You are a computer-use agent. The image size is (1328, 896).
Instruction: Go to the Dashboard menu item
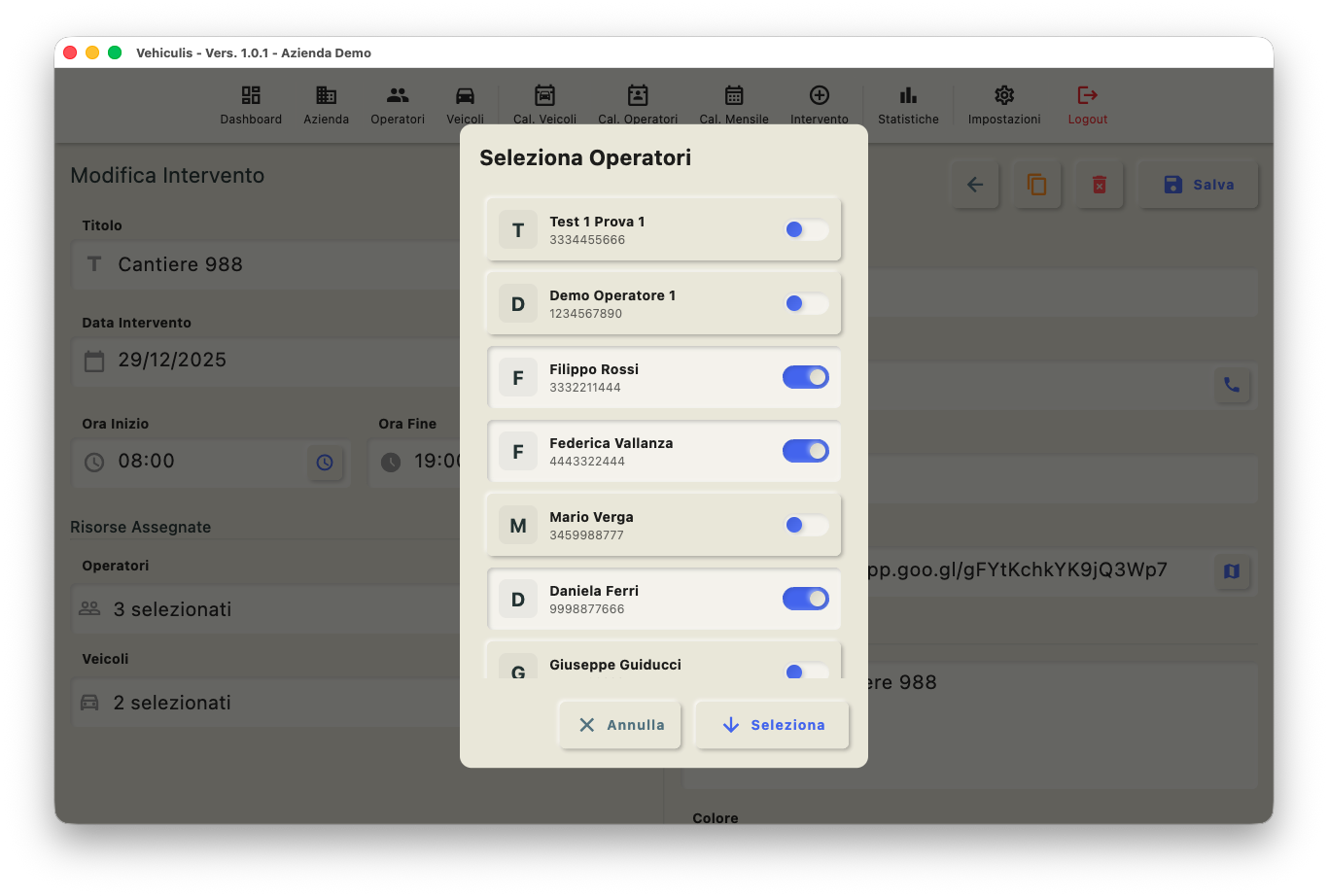tap(251, 105)
